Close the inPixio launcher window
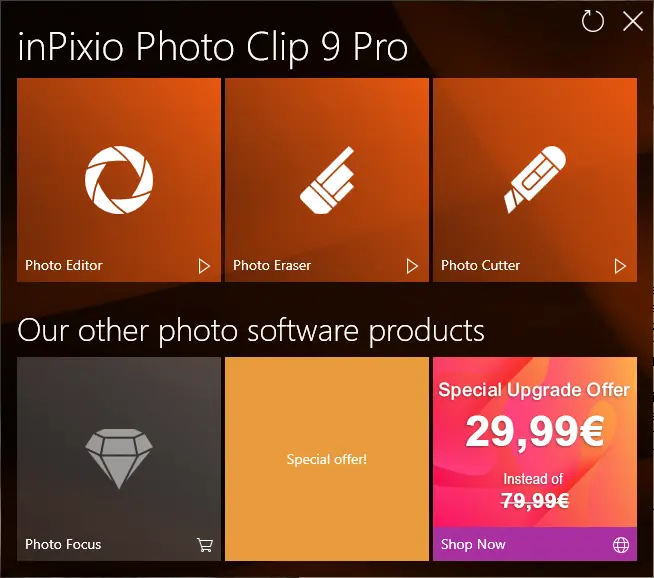Screen dimensions: 654x578 [x=633, y=21]
